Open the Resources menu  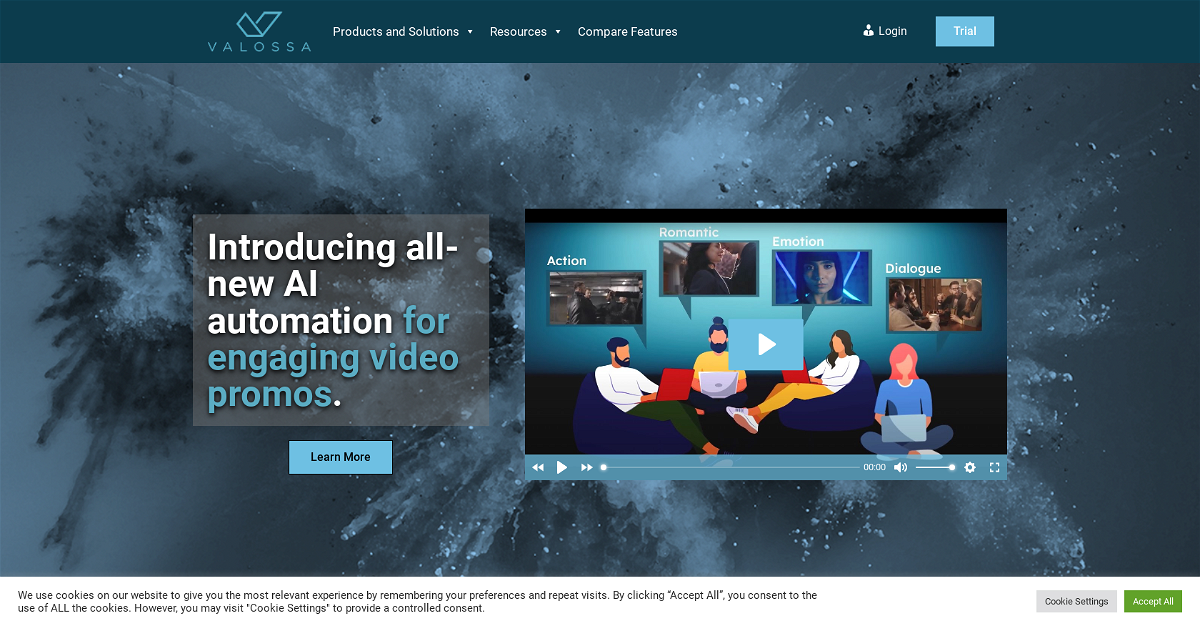518,32
